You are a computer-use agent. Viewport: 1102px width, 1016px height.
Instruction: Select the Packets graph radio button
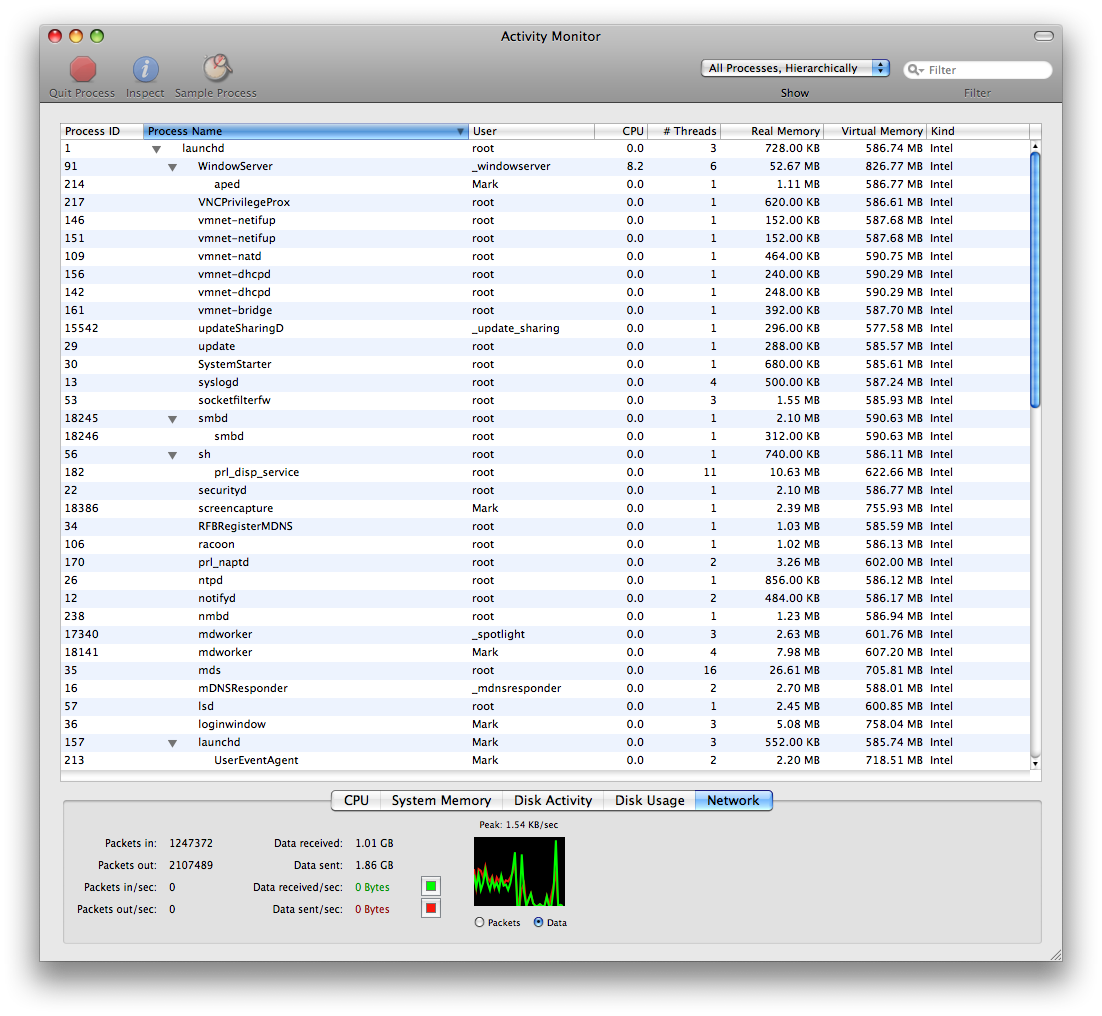[479, 922]
